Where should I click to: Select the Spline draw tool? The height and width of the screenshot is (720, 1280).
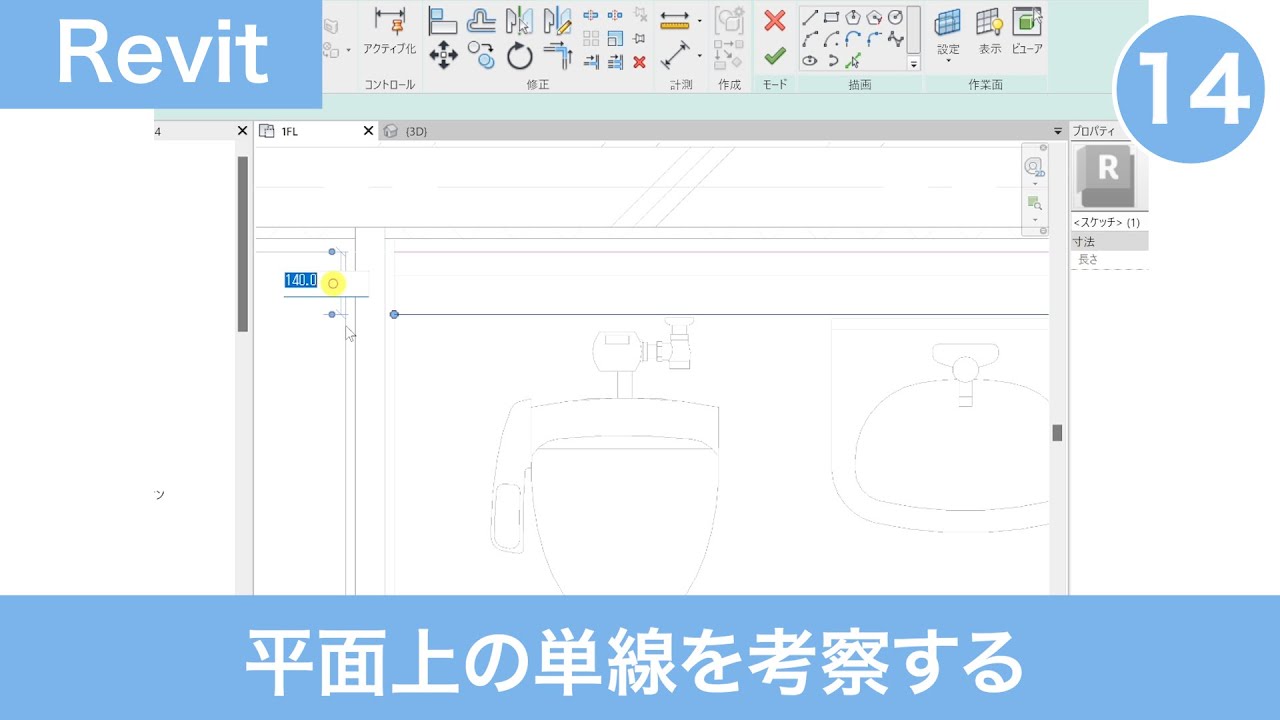[895, 39]
